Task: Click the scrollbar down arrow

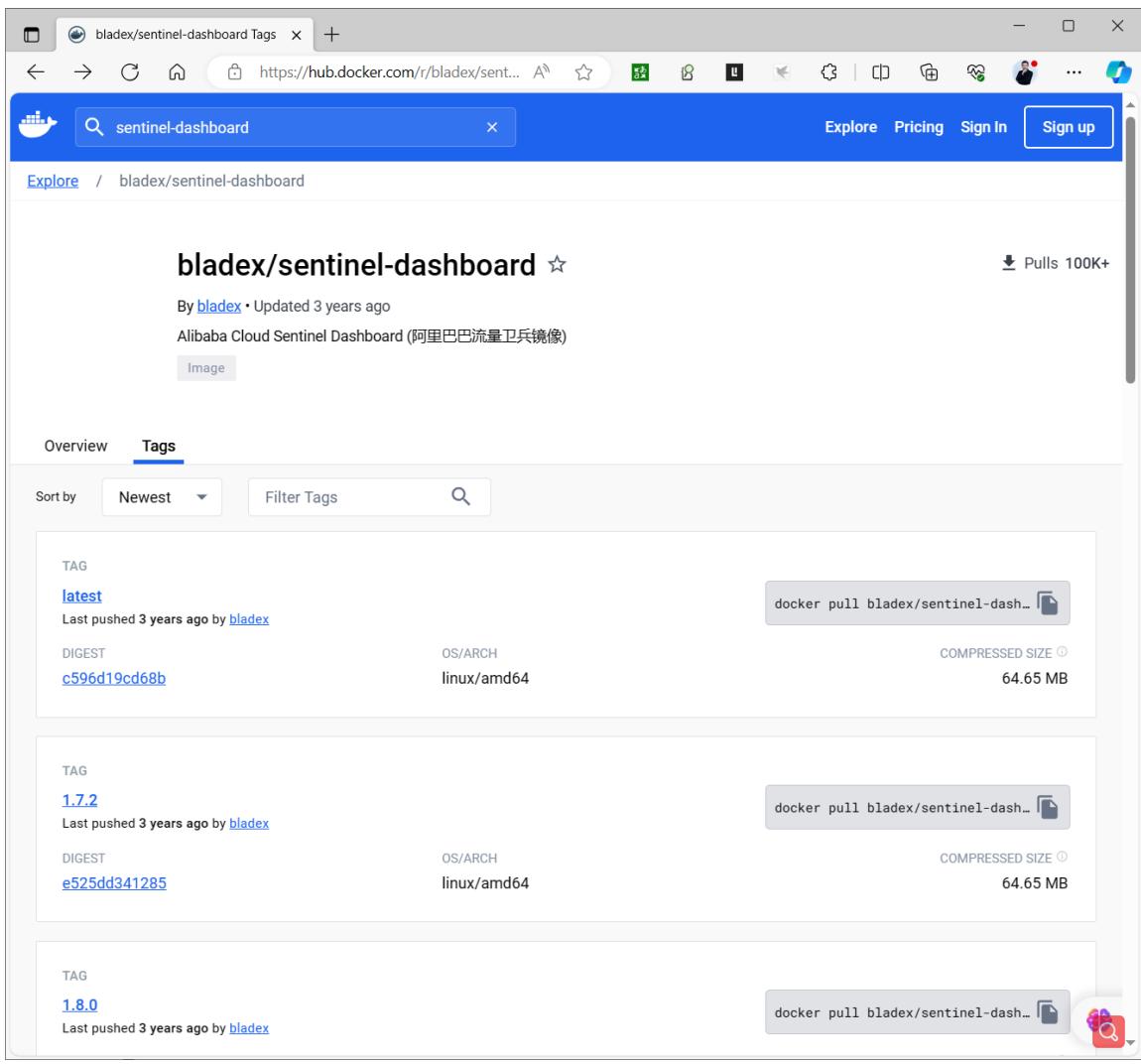Action: (x=1130, y=1043)
